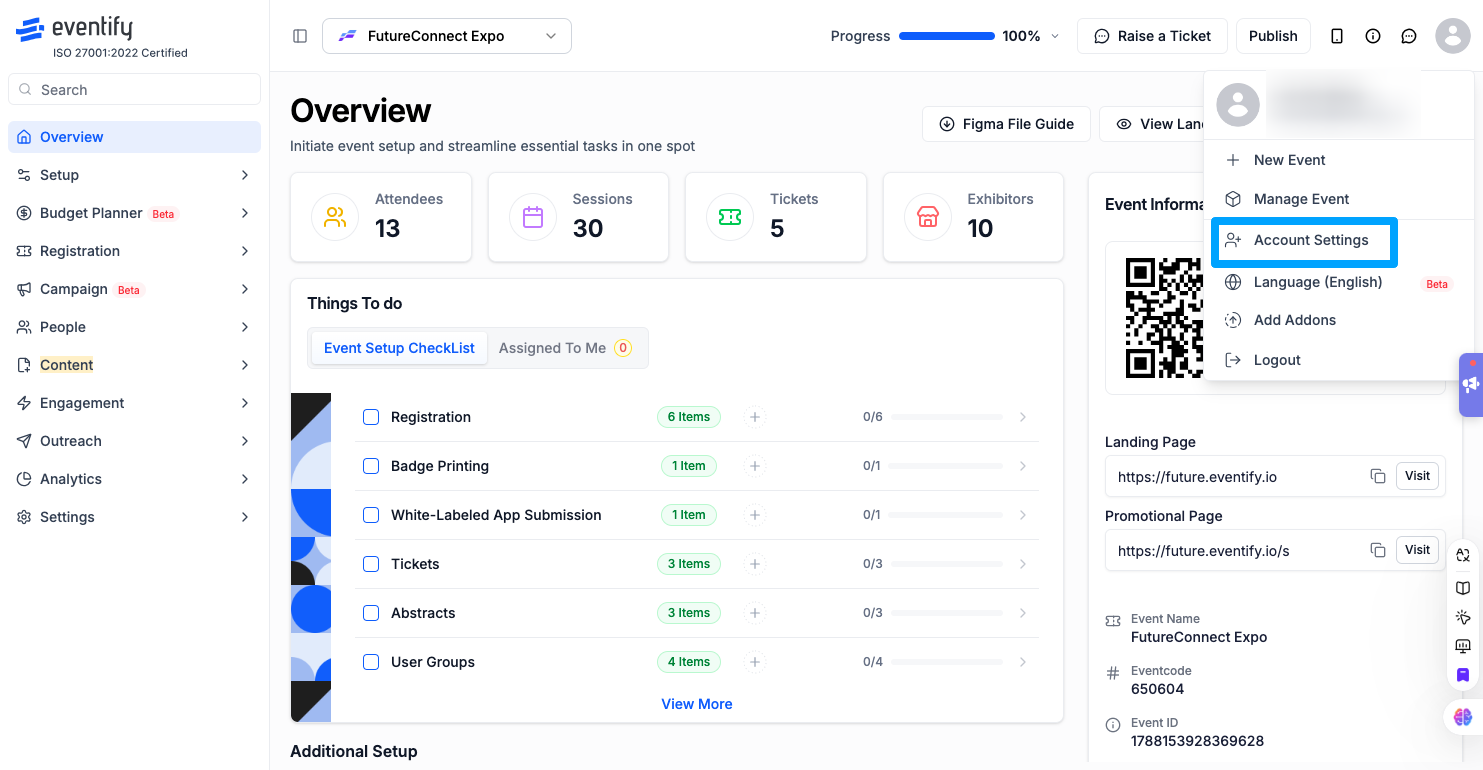Click the profile avatar in top bar
1483x770 pixels.
click(x=1453, y=36)
